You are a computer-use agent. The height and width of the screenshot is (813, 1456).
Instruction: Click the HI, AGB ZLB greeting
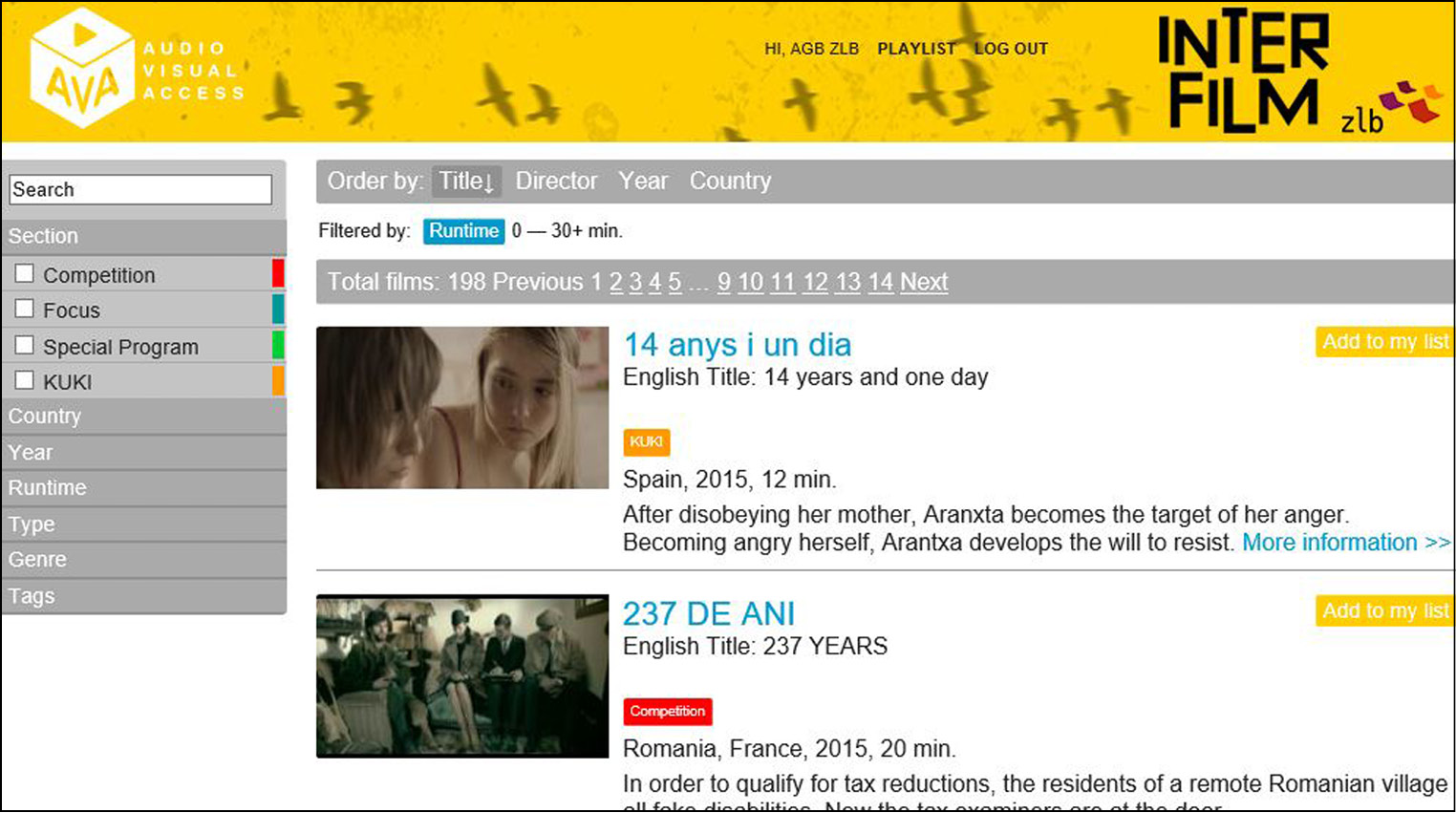811,49
